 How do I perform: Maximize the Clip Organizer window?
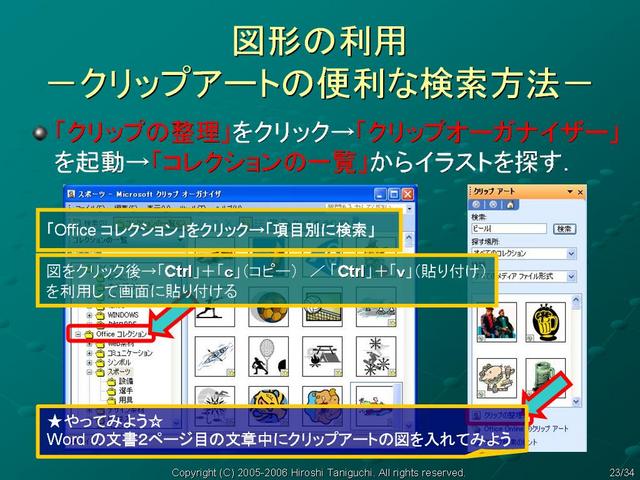(394, 194)
